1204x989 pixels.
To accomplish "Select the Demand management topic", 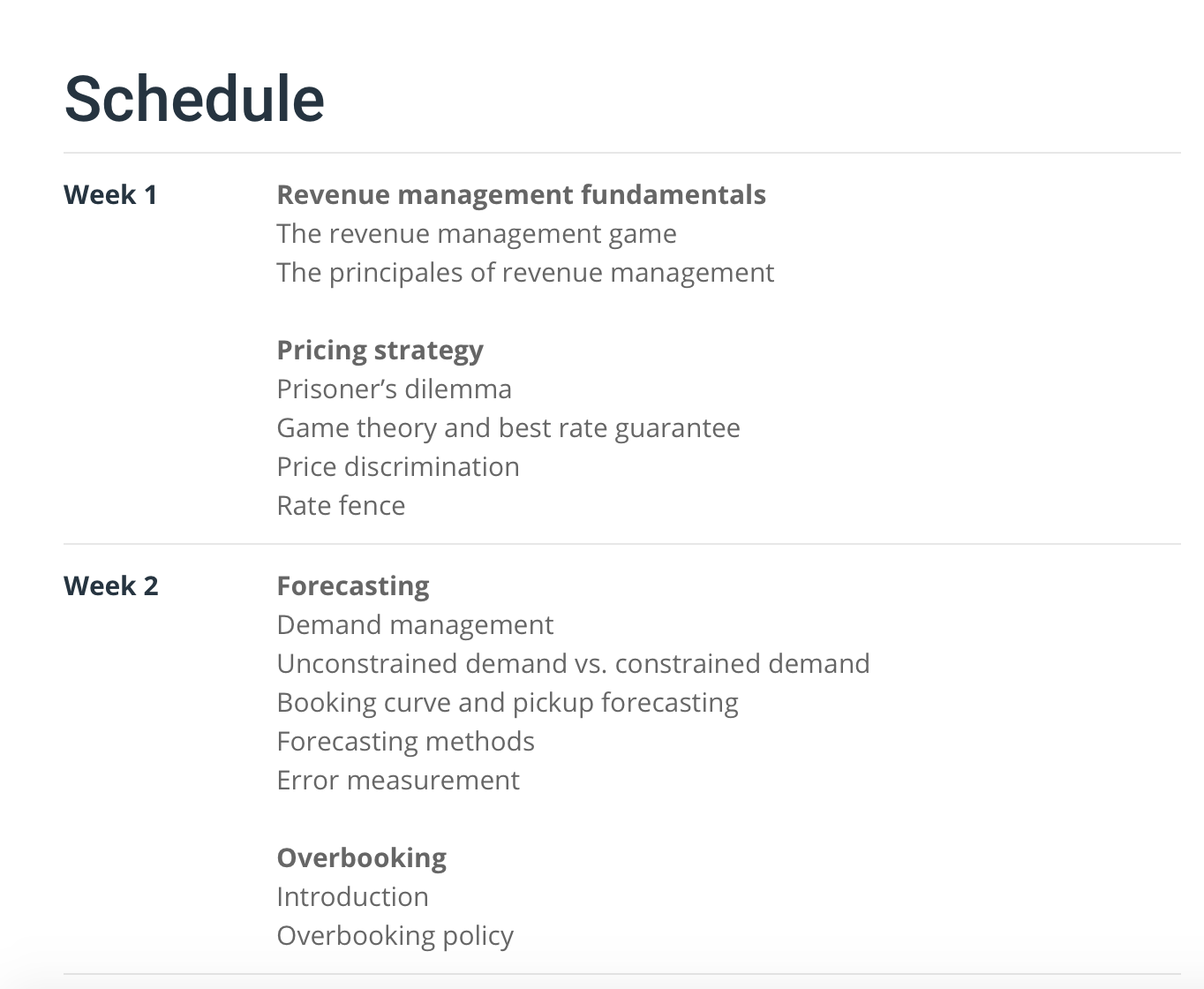I will [x=415, y=625].
